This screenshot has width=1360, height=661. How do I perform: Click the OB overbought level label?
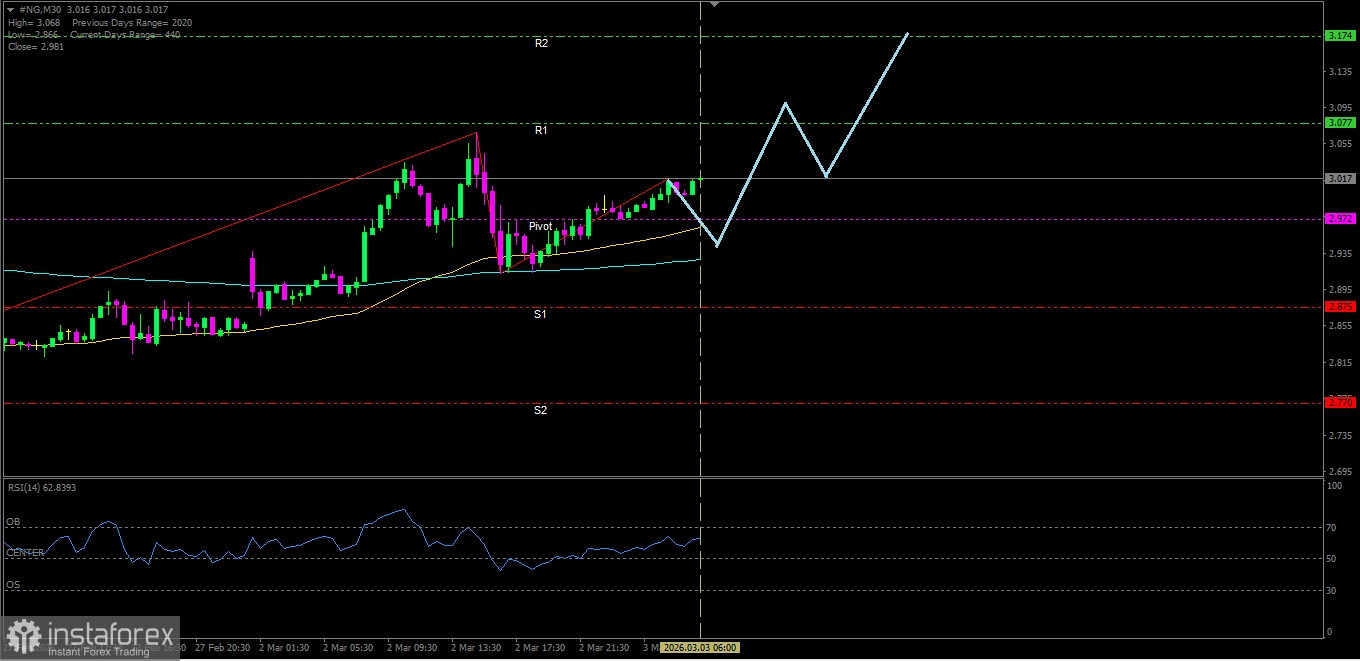(x=13, y=522)
